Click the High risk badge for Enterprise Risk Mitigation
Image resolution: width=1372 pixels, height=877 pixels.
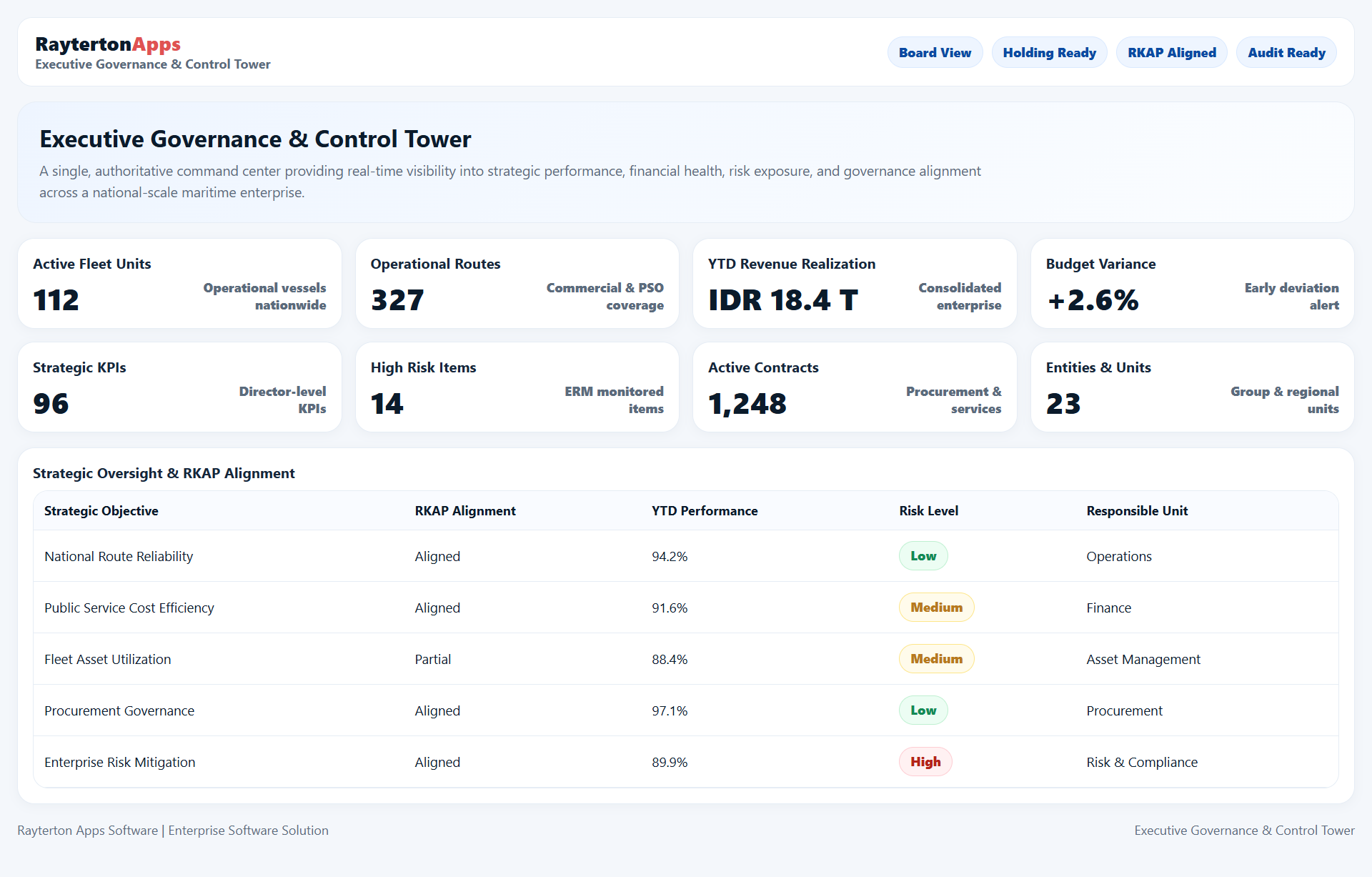click(x=925, y=761)
